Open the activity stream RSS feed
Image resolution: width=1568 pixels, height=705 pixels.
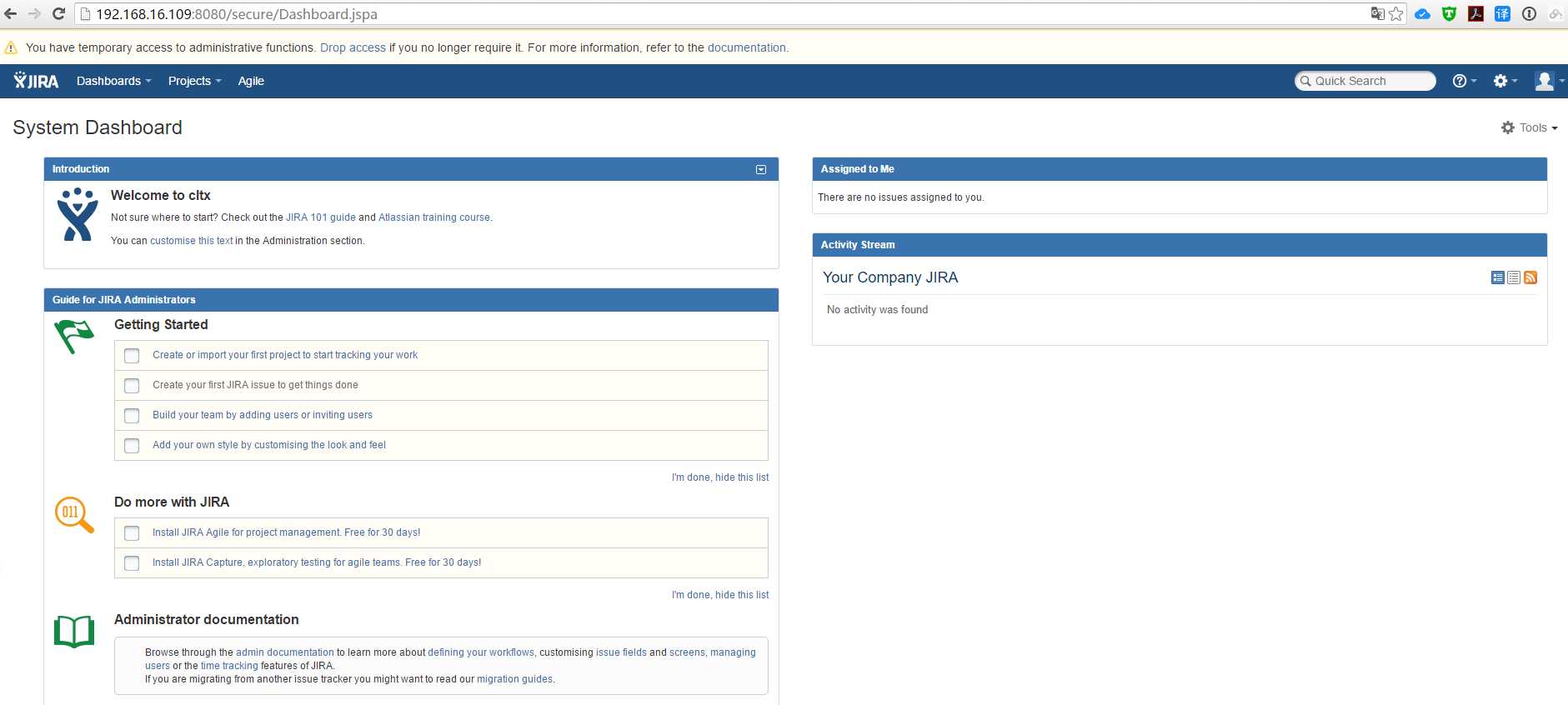(x=1530, y=277)
